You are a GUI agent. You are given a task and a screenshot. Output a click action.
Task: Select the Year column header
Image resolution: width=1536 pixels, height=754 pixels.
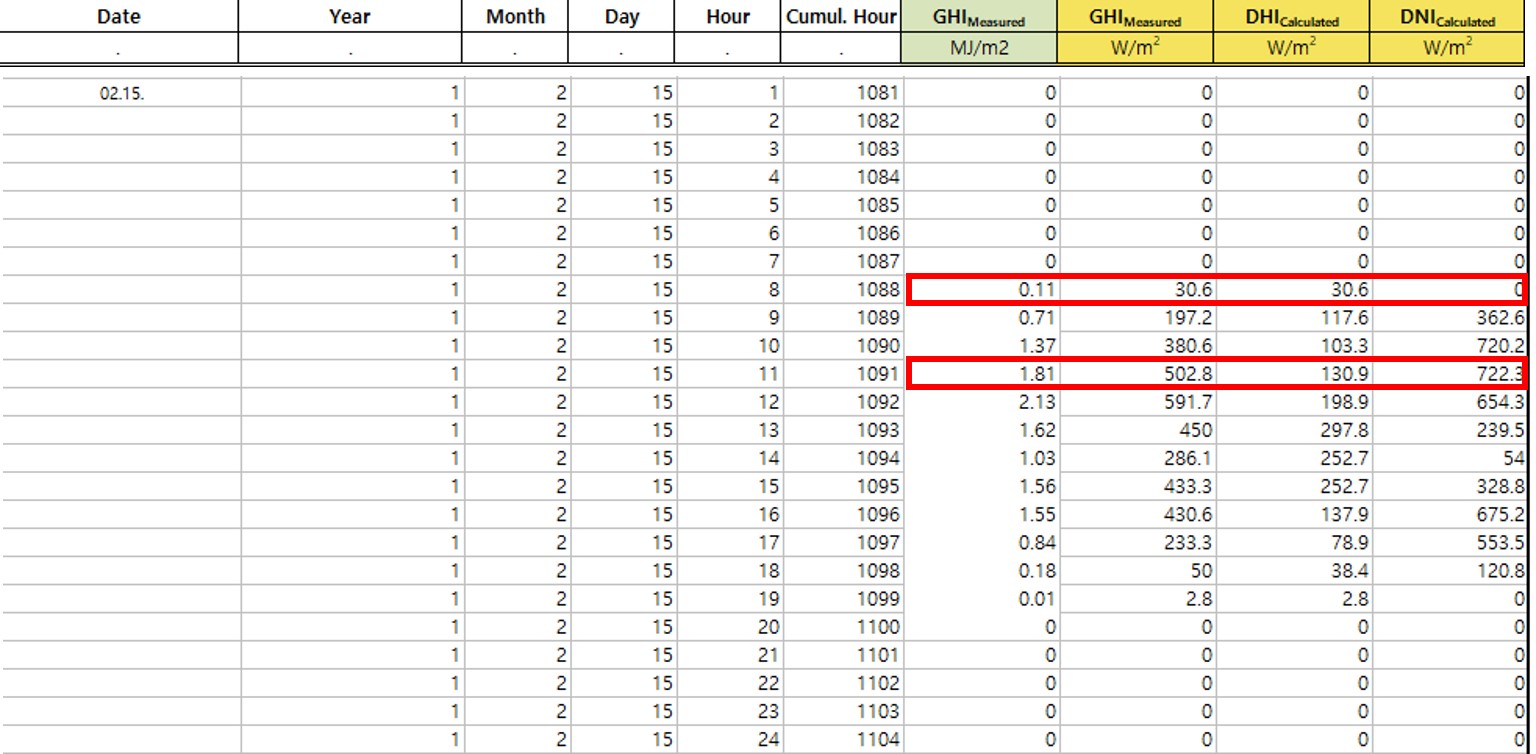(349, 17)
